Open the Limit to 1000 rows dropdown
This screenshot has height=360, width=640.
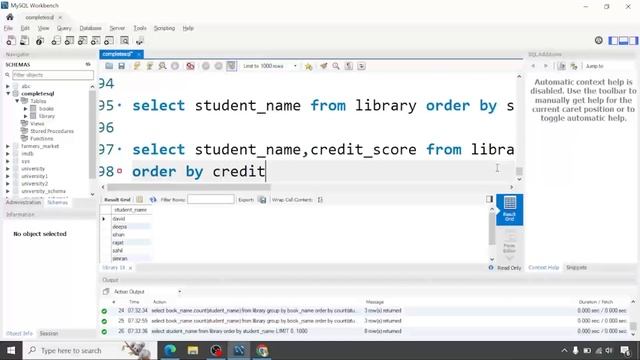coord(270,66)
